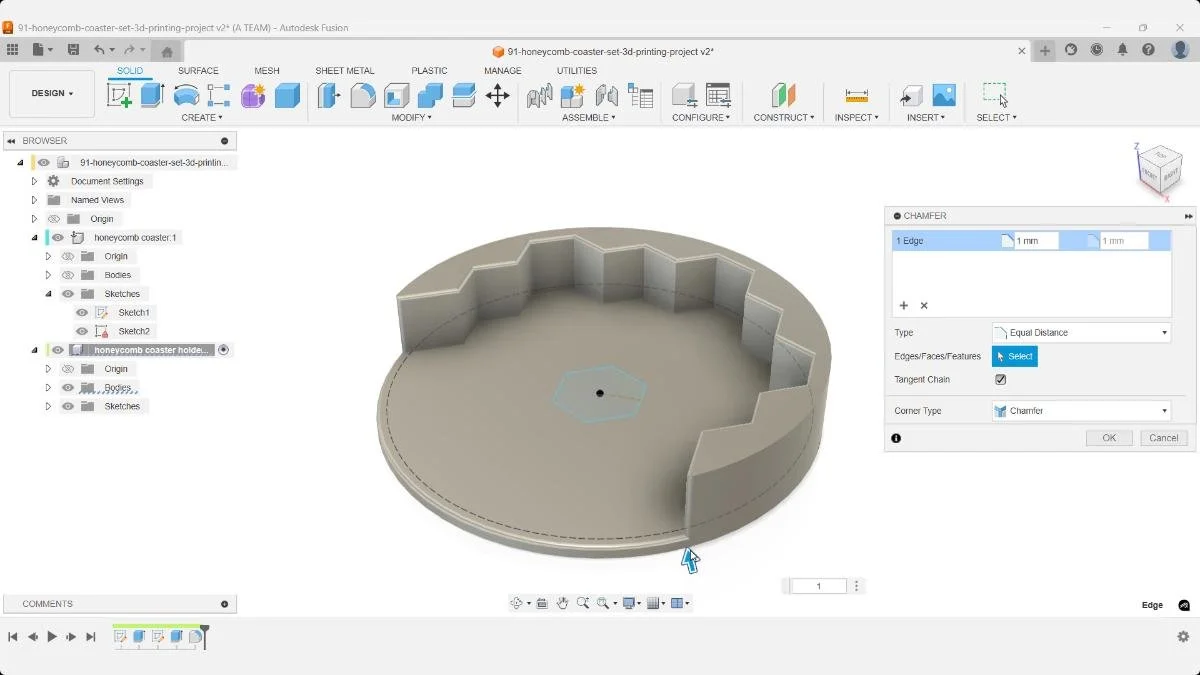Open the Type Equal Distance dropdown
This screenshot has width=1200, height=675.
[1081, 333]
